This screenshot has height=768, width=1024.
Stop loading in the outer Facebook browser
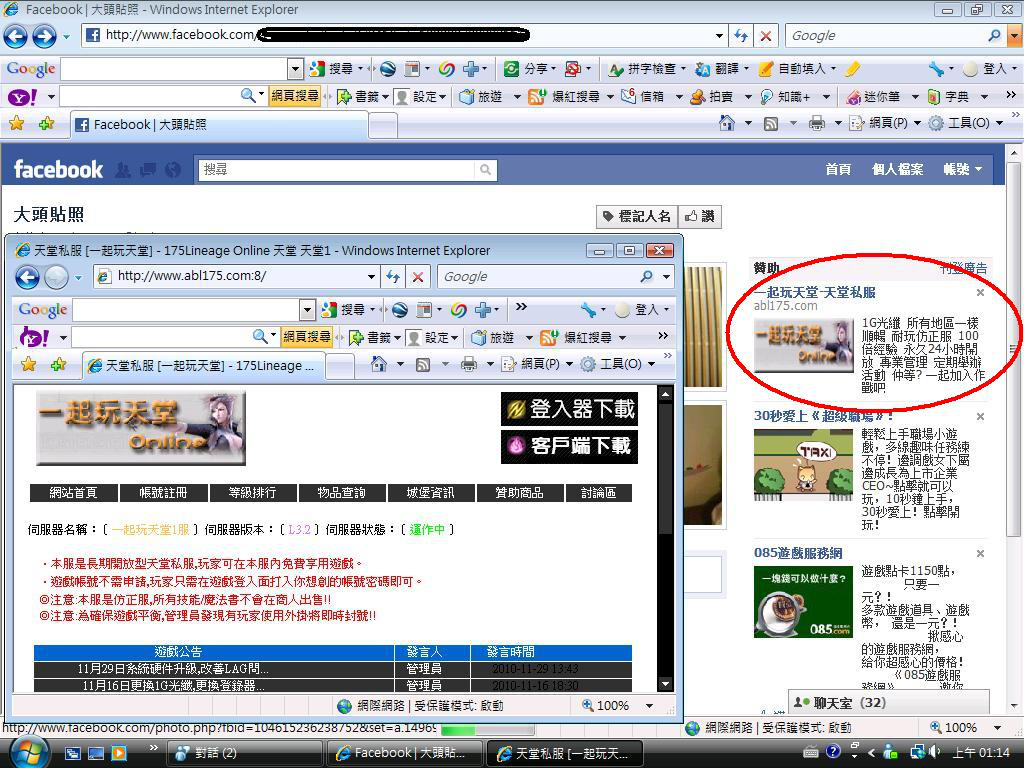[766, 36]
